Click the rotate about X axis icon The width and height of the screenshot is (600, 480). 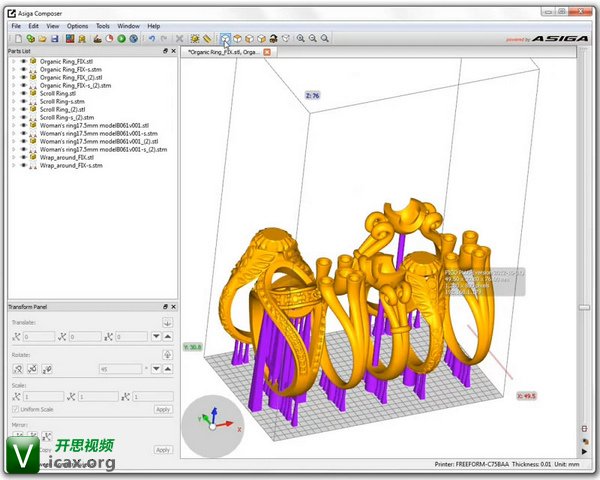click(x=16, y=369)
